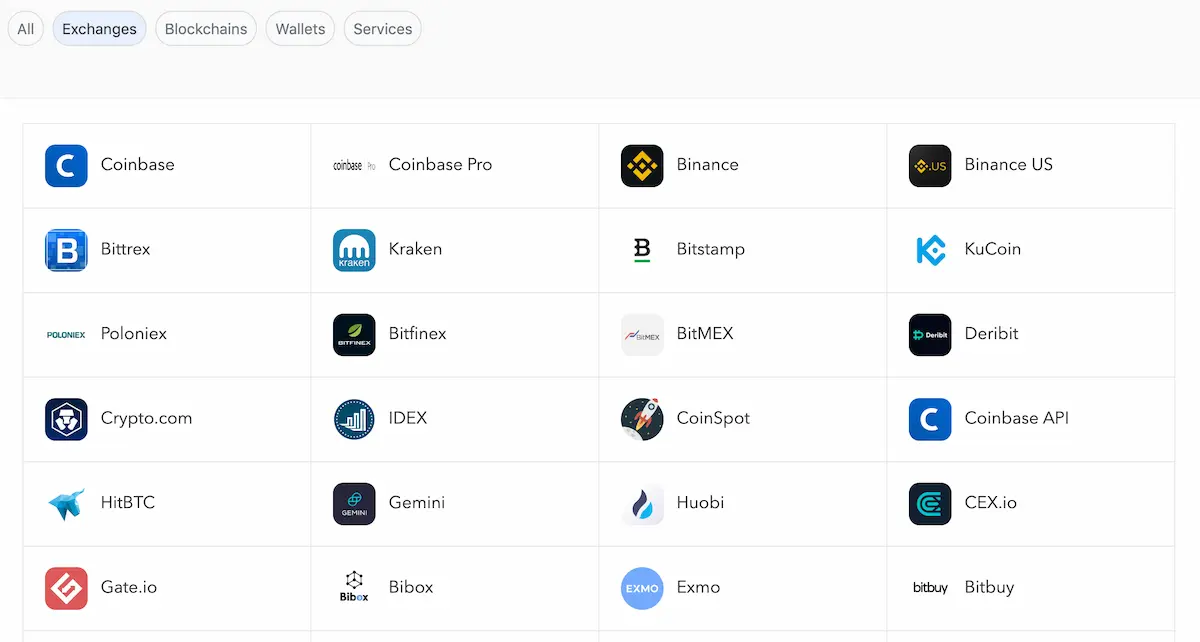Viewport: 1200px width, 642px height.
Task: Click the IDEX name text
Action: [408, 418]
